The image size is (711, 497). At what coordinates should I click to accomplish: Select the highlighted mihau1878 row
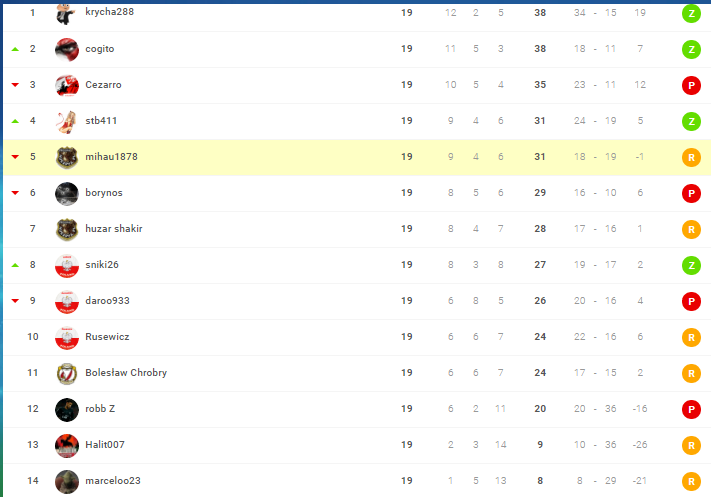pyautogui.click(x=357, y=157)
